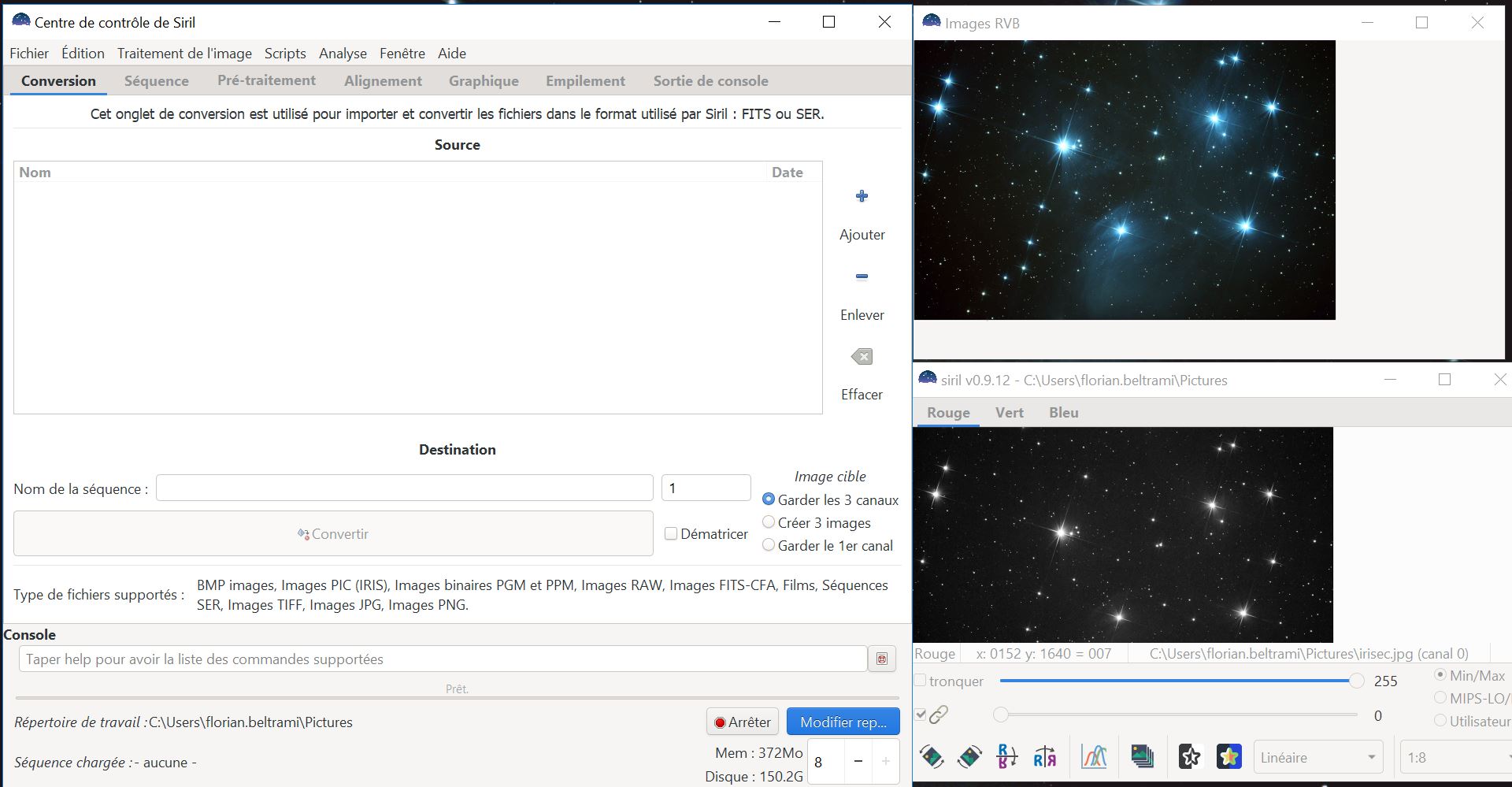Decrease thread count with minus button
Image resolution: width=1512 pixels, height=787 pixels.
(x=858, y=761)
